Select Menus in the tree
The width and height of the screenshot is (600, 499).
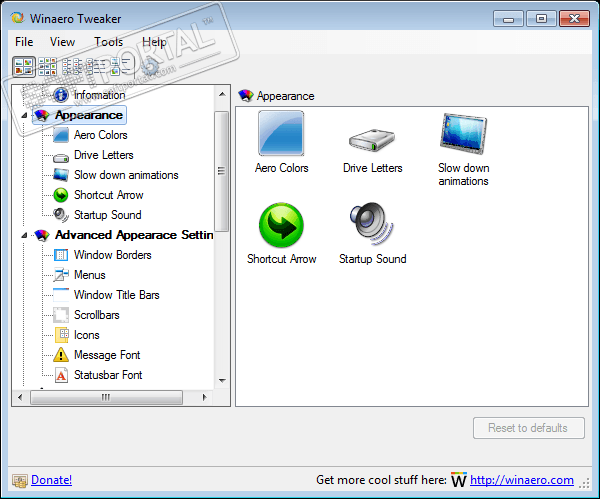point(90,275)
